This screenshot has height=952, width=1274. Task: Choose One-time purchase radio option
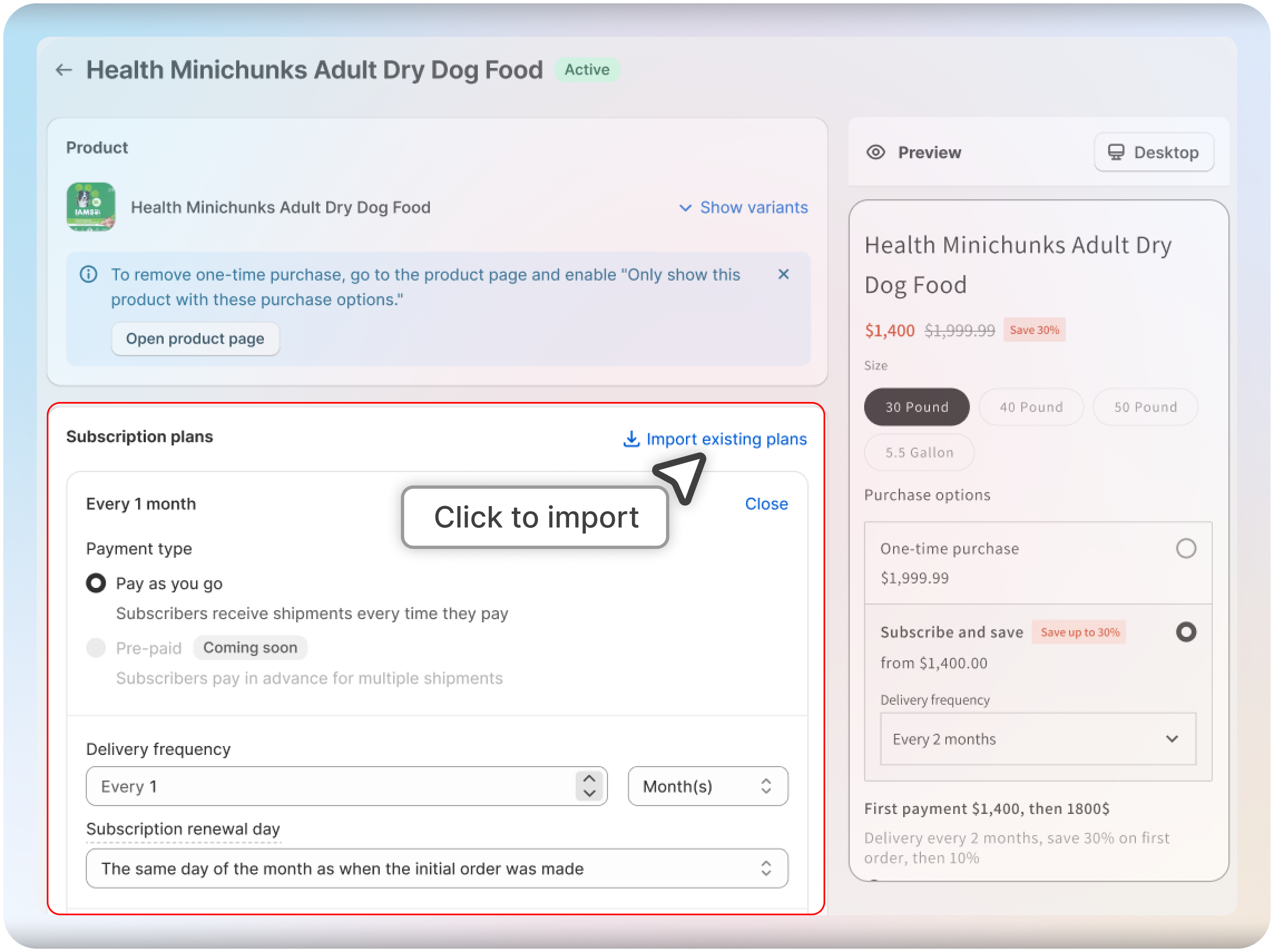click(1186, 548)
